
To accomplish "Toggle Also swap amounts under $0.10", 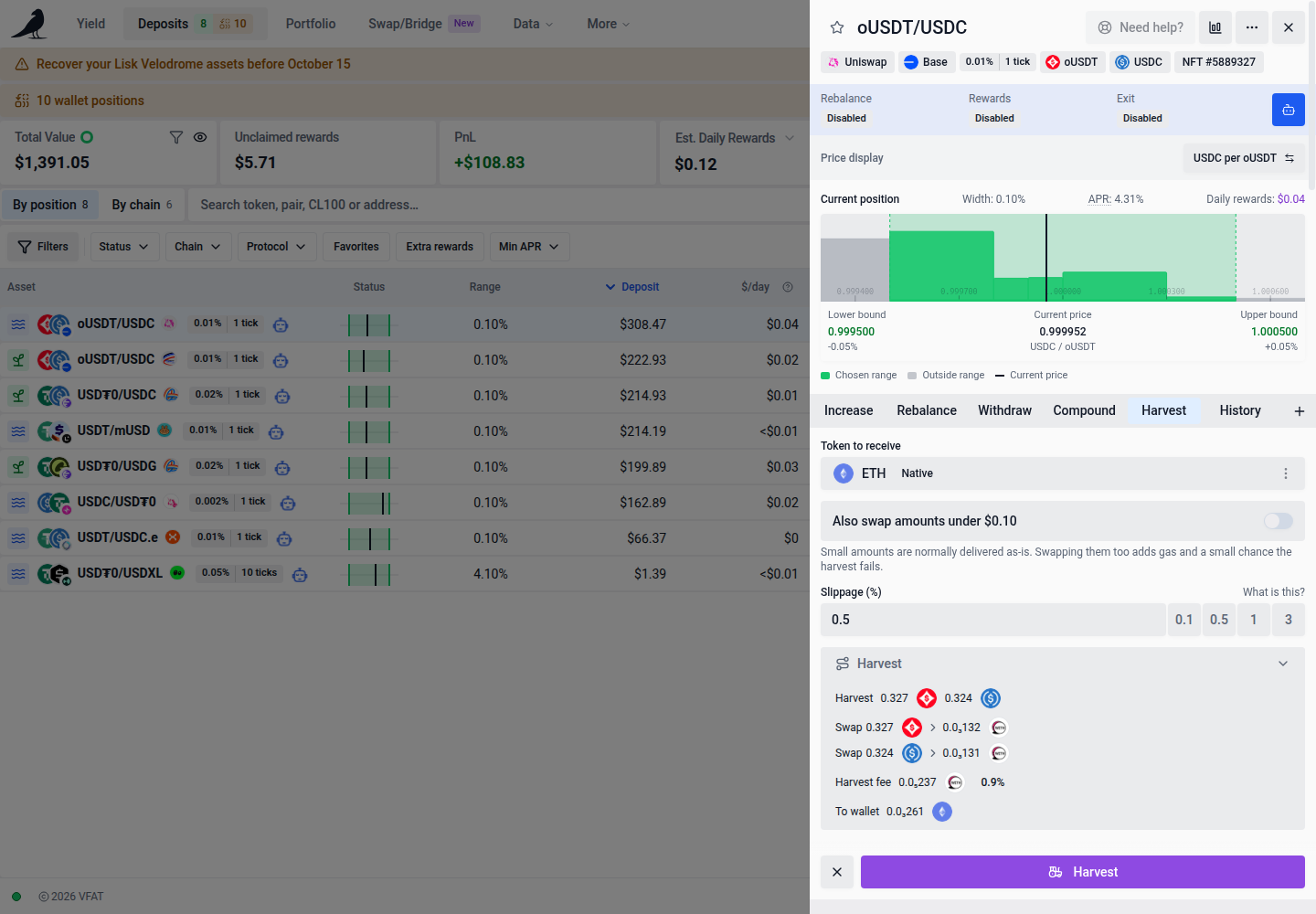I will (x=1279, y=521).
